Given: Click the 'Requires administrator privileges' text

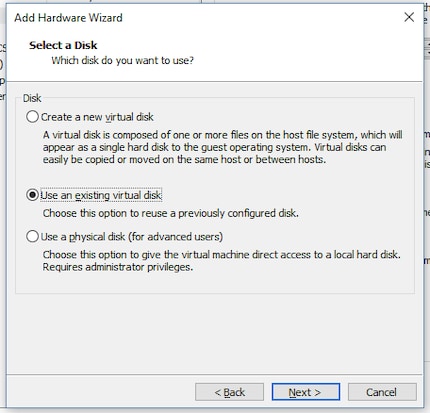Looking at the screenshot, I should 118,267.
